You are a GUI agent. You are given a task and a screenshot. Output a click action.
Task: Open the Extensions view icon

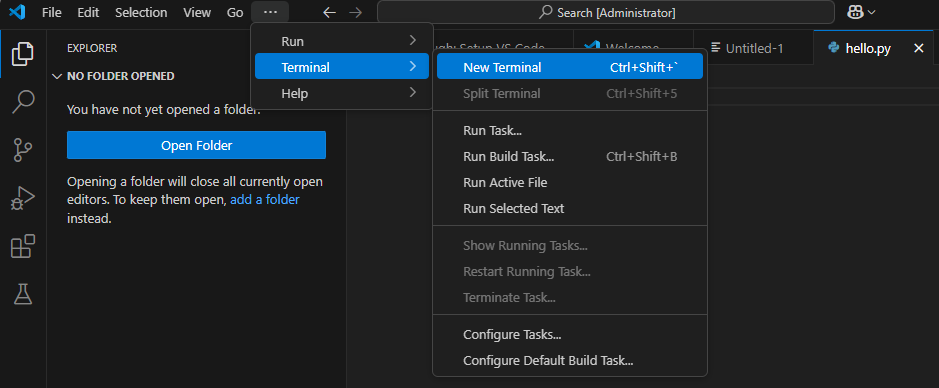coord(23,246)
